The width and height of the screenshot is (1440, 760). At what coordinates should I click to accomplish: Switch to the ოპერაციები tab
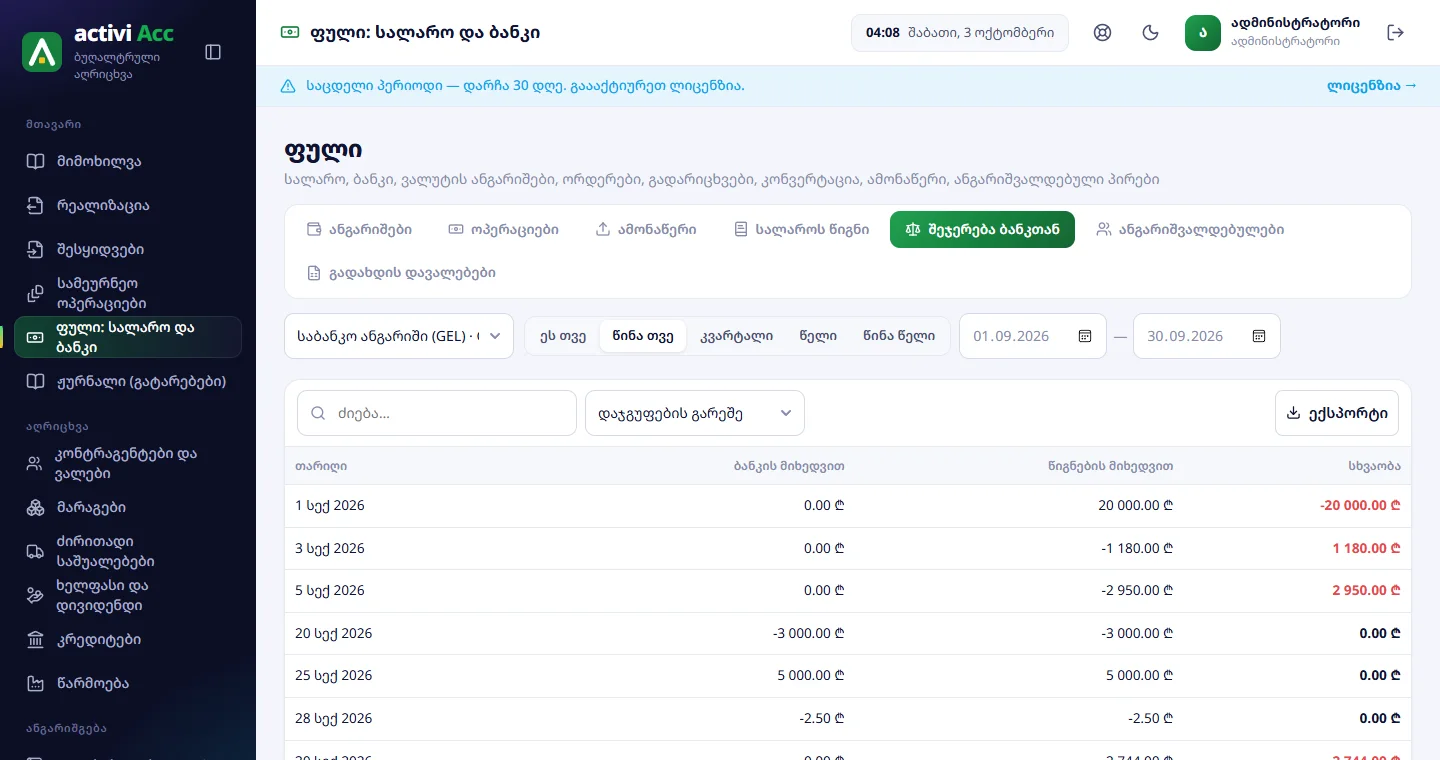coord(503,229)
